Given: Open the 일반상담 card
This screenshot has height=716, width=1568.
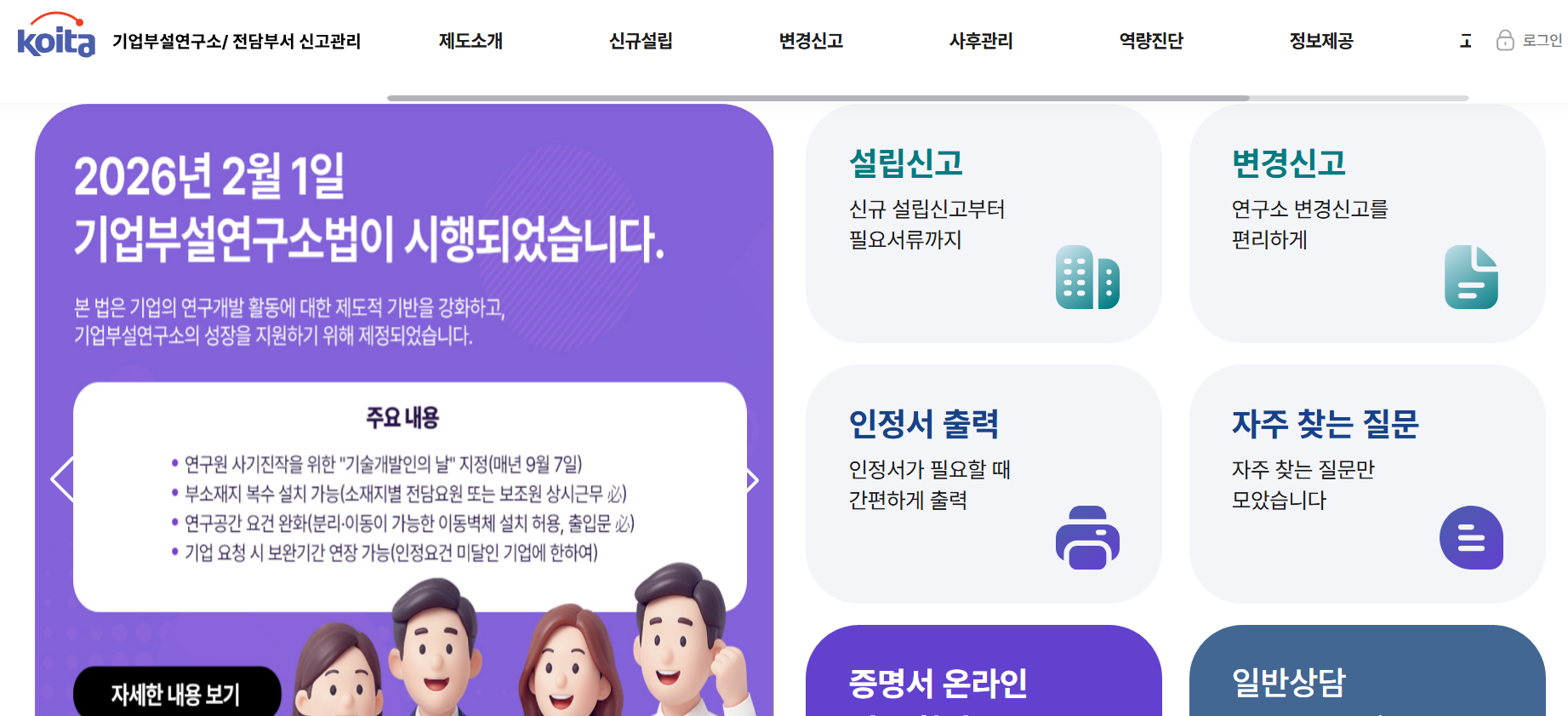Looking at the screenshot, I should [x=1367, y=671].
